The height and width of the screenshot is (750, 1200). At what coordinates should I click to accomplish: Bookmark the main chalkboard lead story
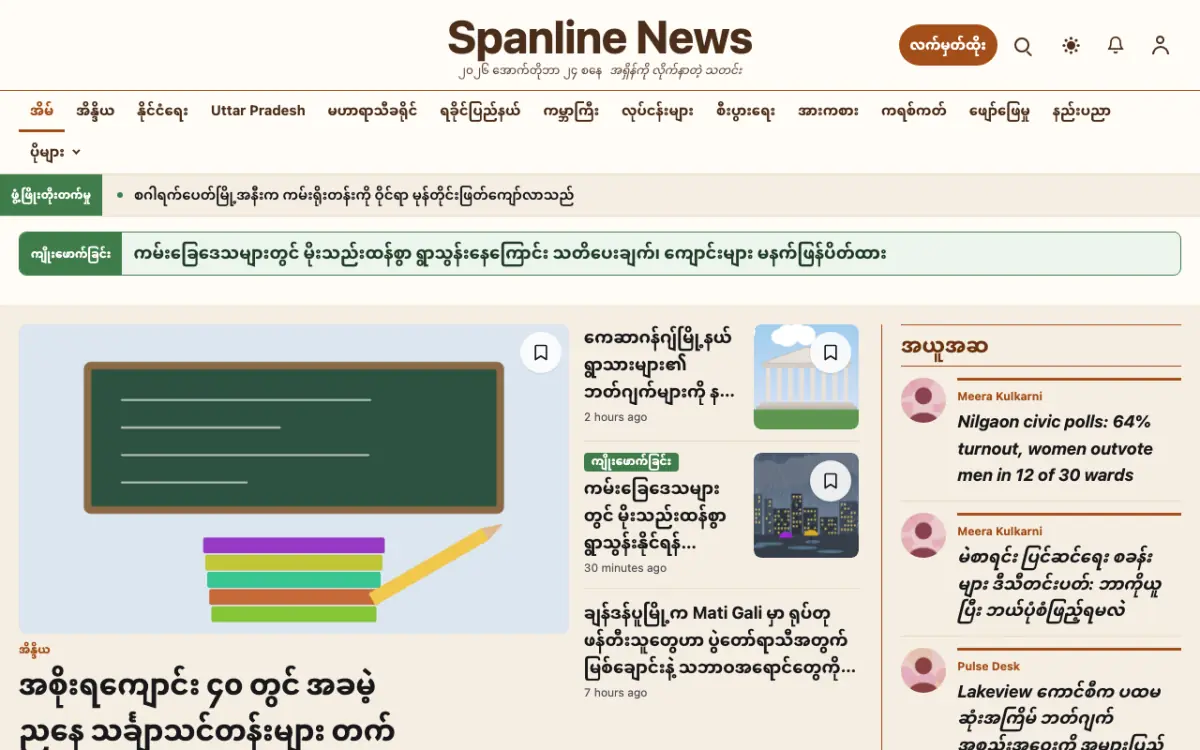(541, 352)
